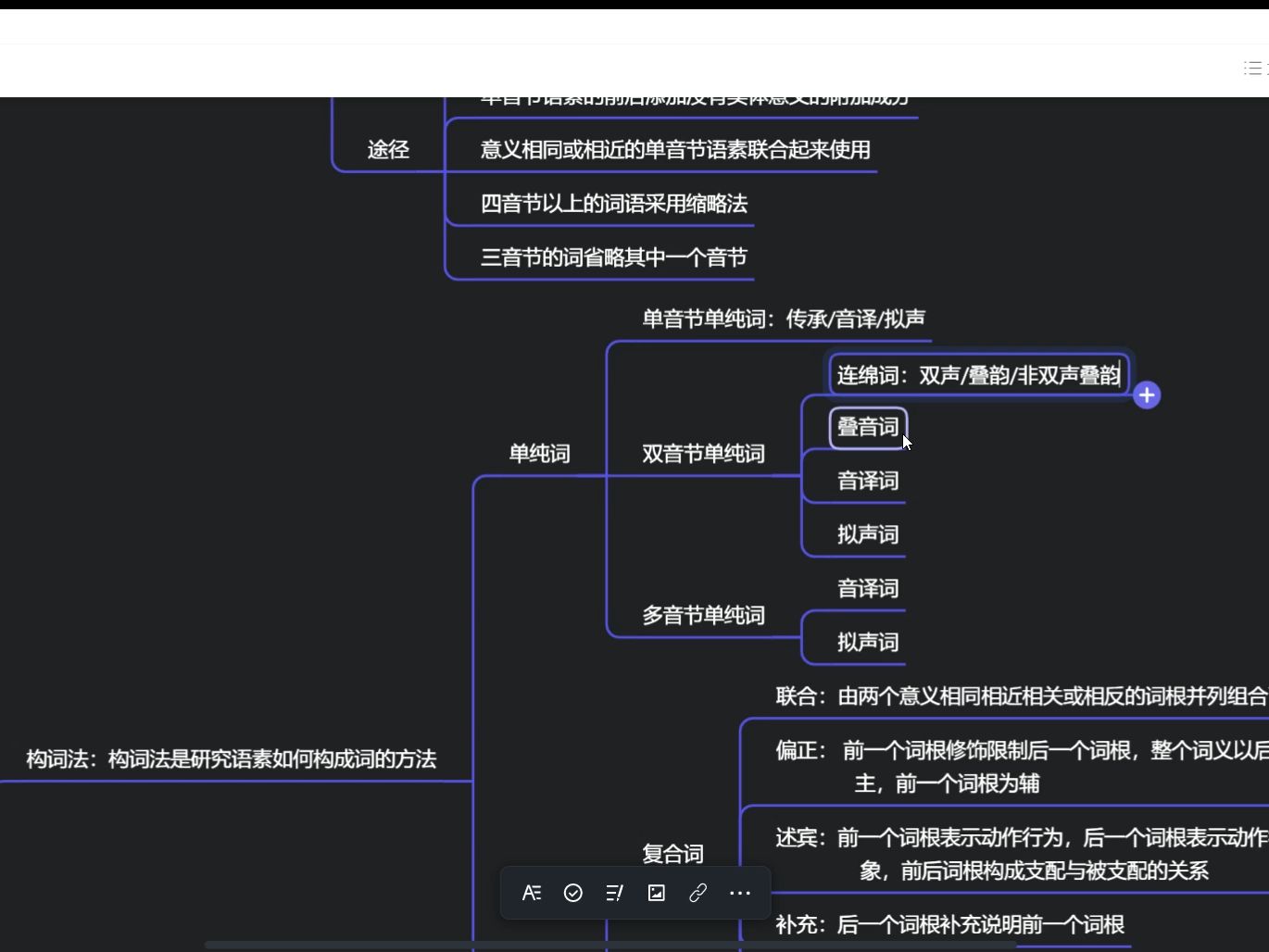The height and width of the screenshot is (952, 1269).
Task: Select the 复合词 node
Action: (x=673, y=853)
